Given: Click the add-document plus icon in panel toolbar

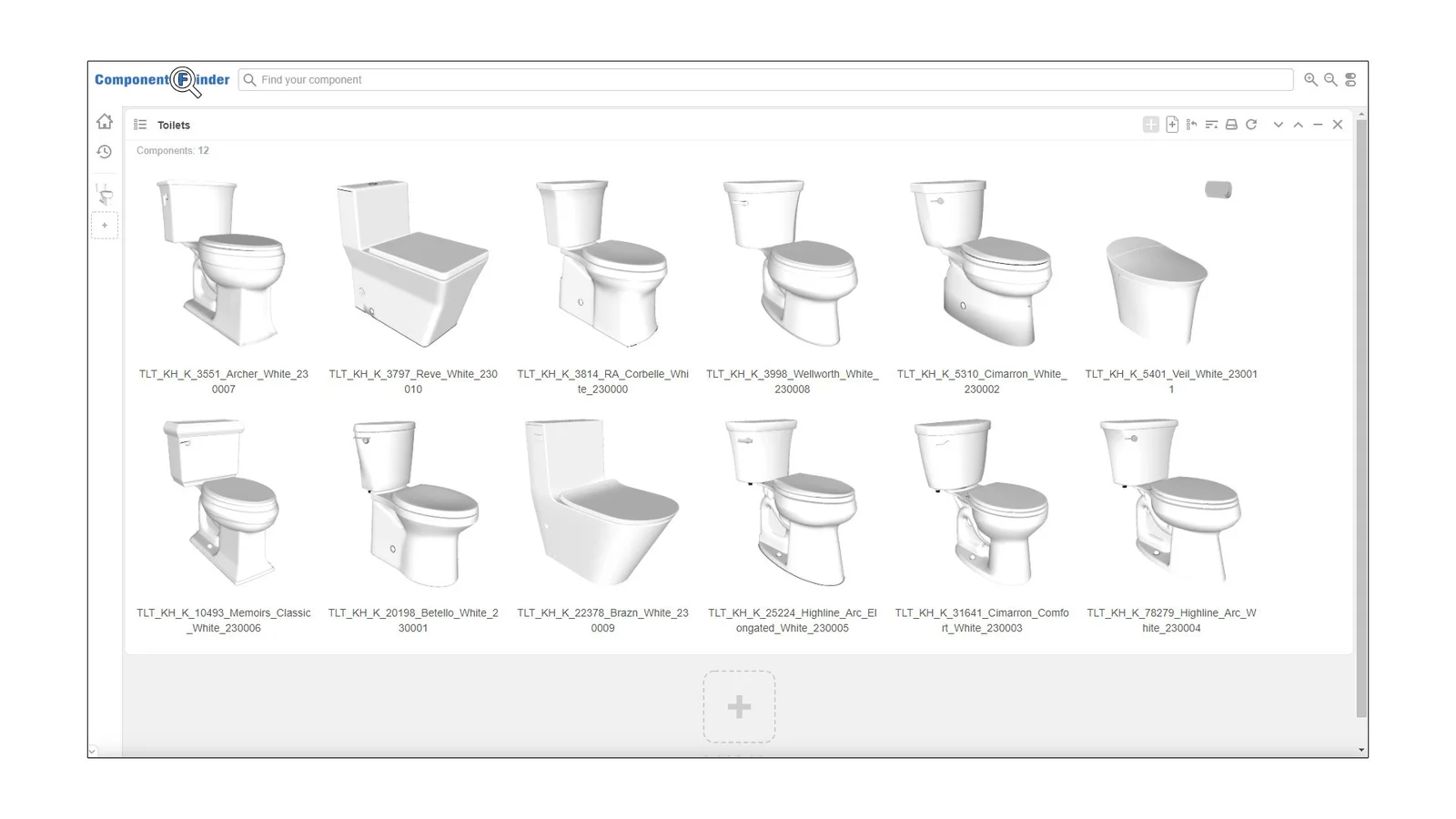Looking at the screenshot, I should (1172, 125).
